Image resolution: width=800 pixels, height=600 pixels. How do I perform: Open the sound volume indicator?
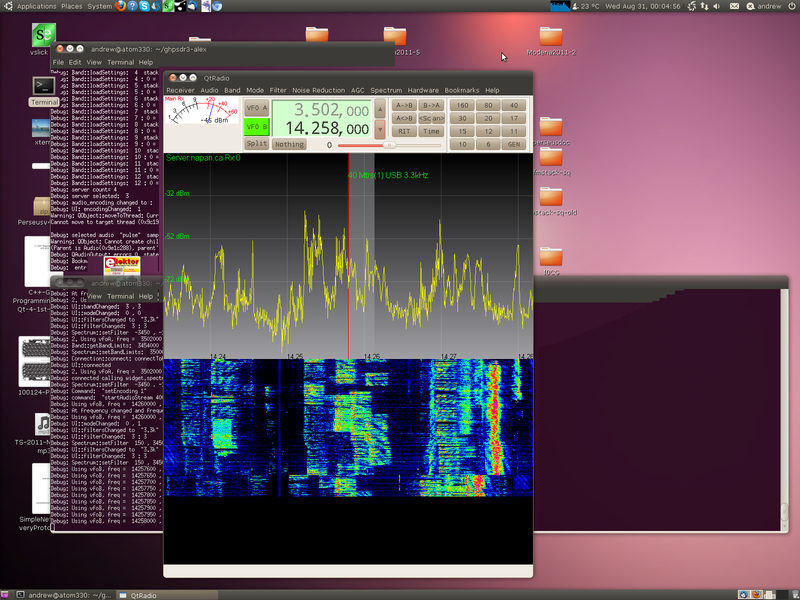coord(717,6)
